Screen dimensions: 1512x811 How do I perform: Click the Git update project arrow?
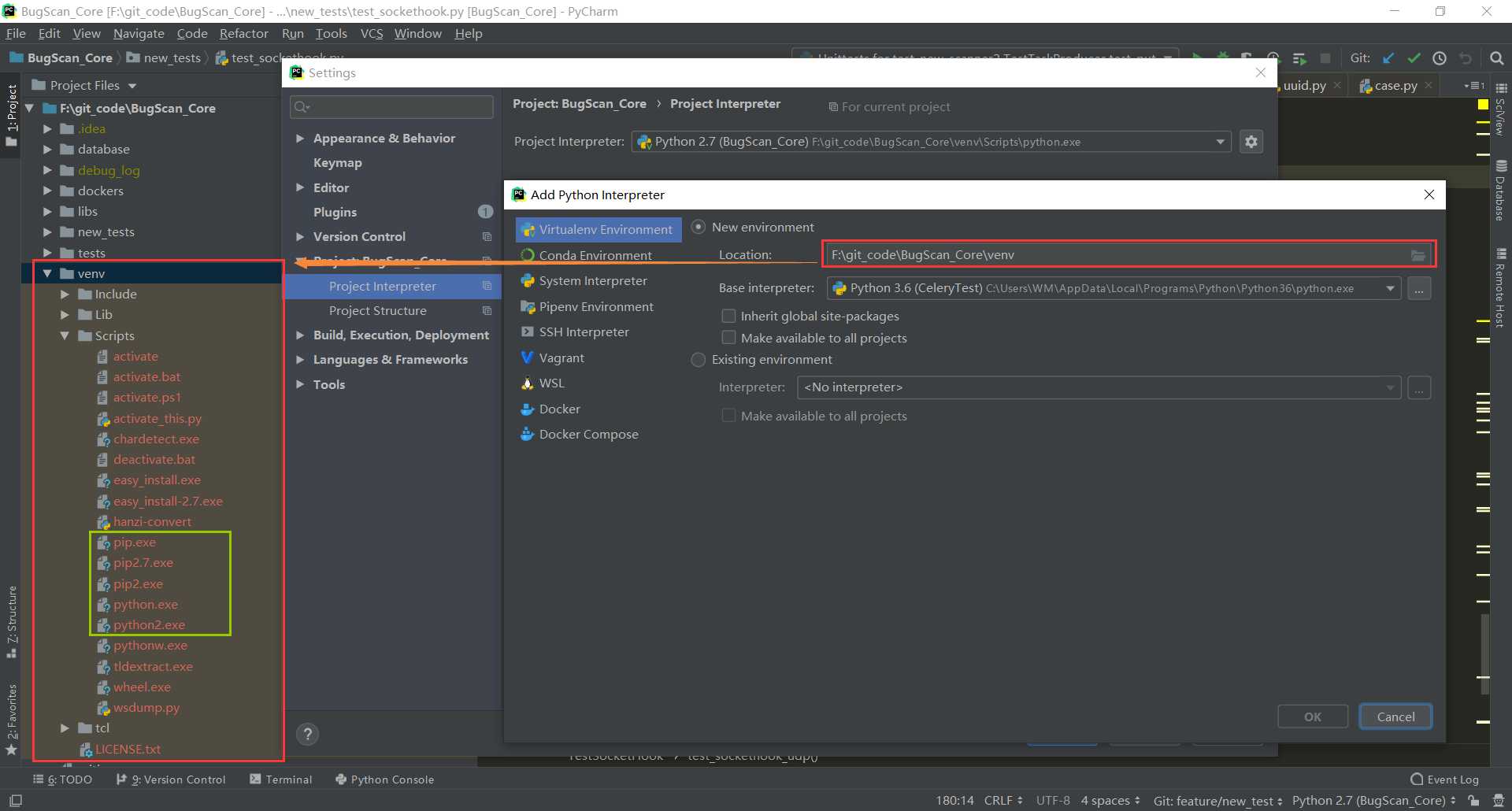coord(1388,58)
